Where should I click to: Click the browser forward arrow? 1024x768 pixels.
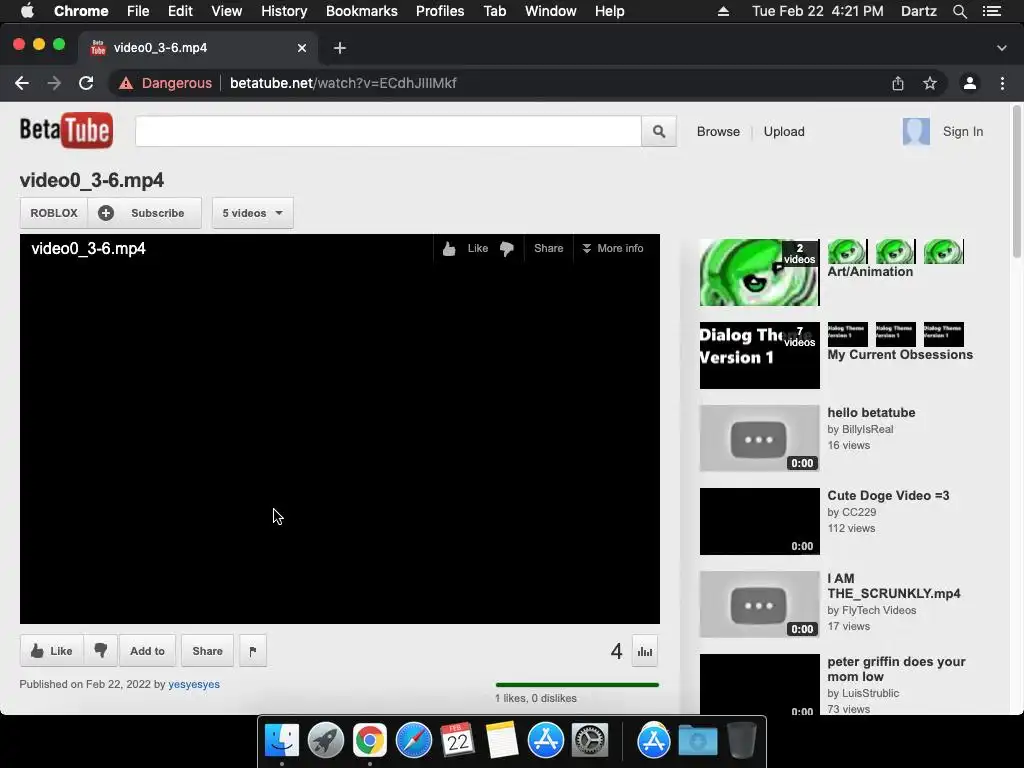pyautogui.click(x=54, y=83)
